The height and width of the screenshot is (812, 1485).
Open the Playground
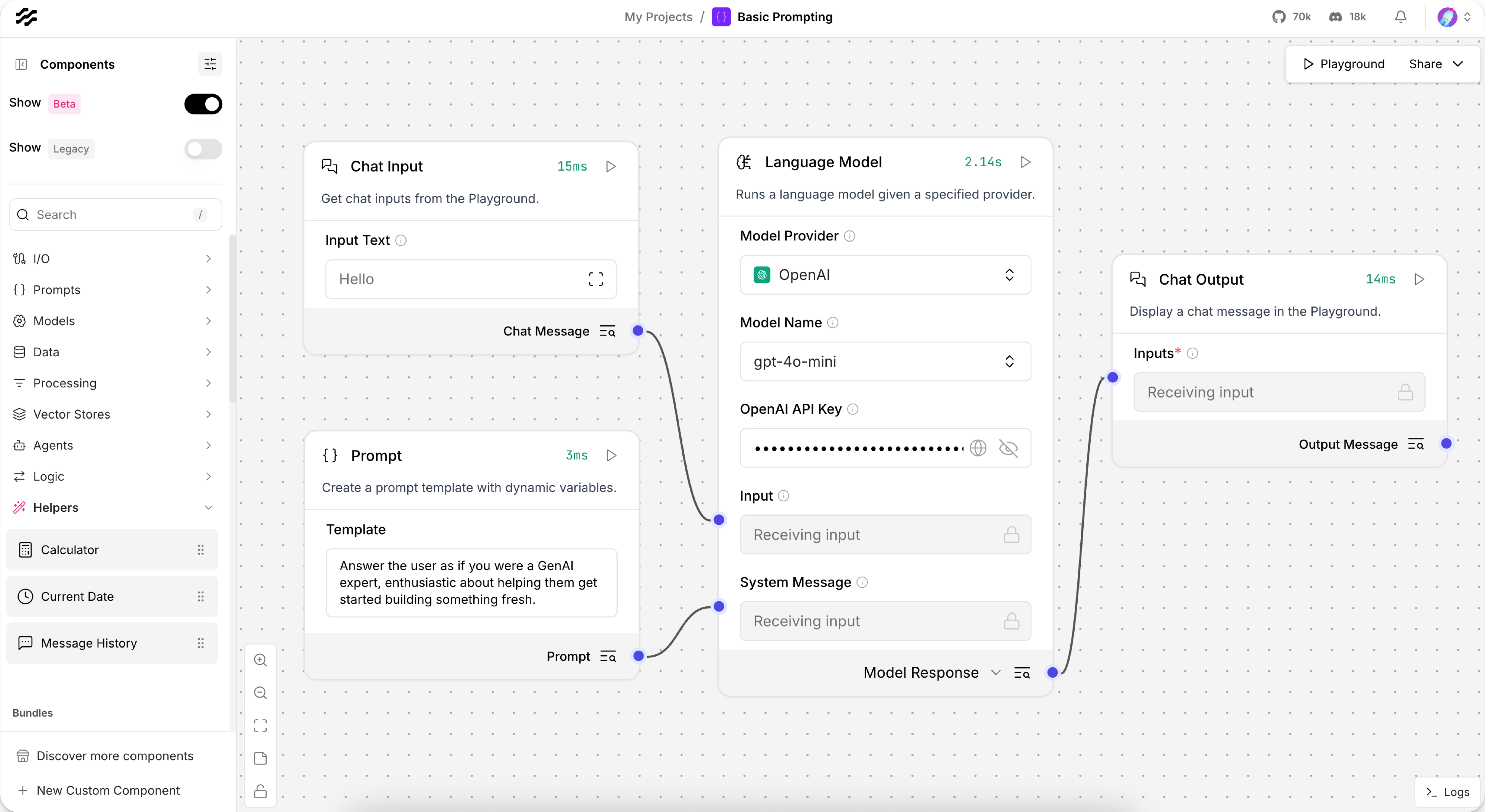pyautogui.click(x=1344, y=64)
